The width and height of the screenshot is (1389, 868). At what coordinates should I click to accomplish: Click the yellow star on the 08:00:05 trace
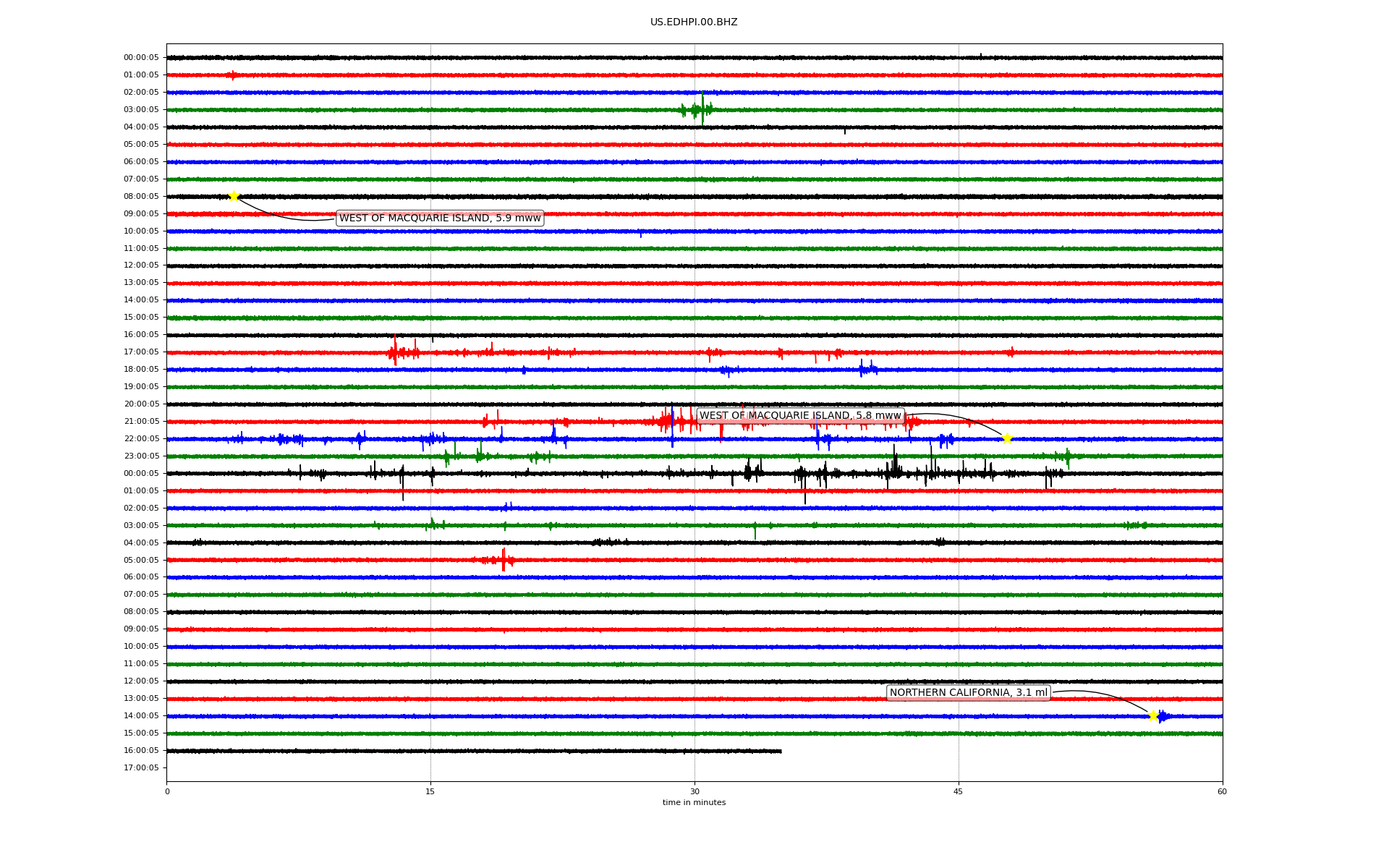coord(234,196)
